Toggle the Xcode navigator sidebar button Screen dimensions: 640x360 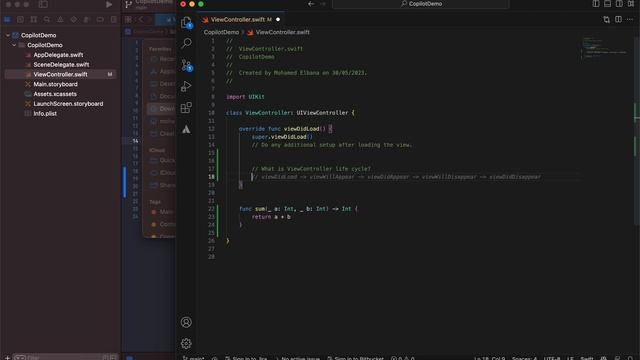point(43,4)
